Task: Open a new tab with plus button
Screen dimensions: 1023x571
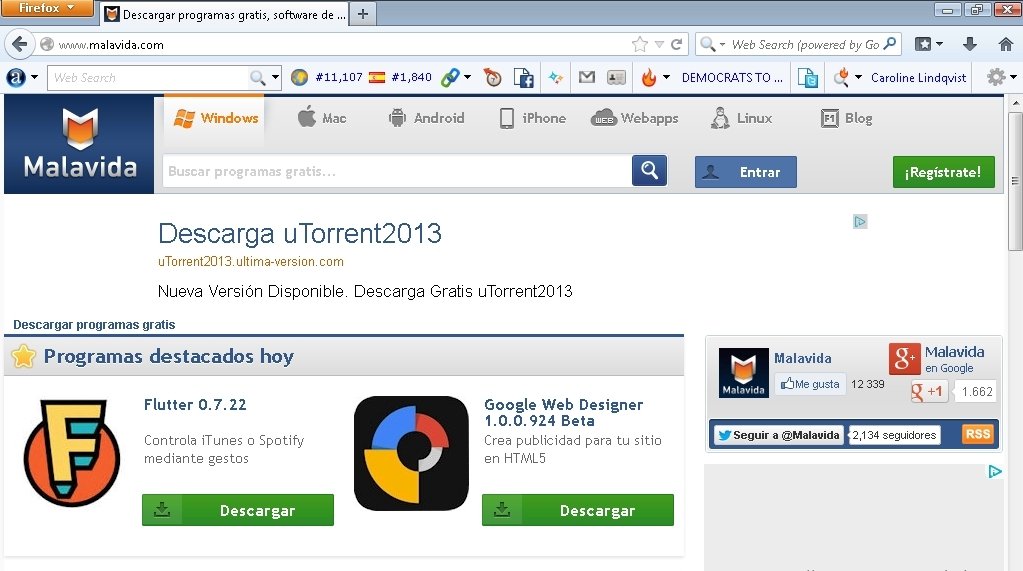Action: point(363,14)
